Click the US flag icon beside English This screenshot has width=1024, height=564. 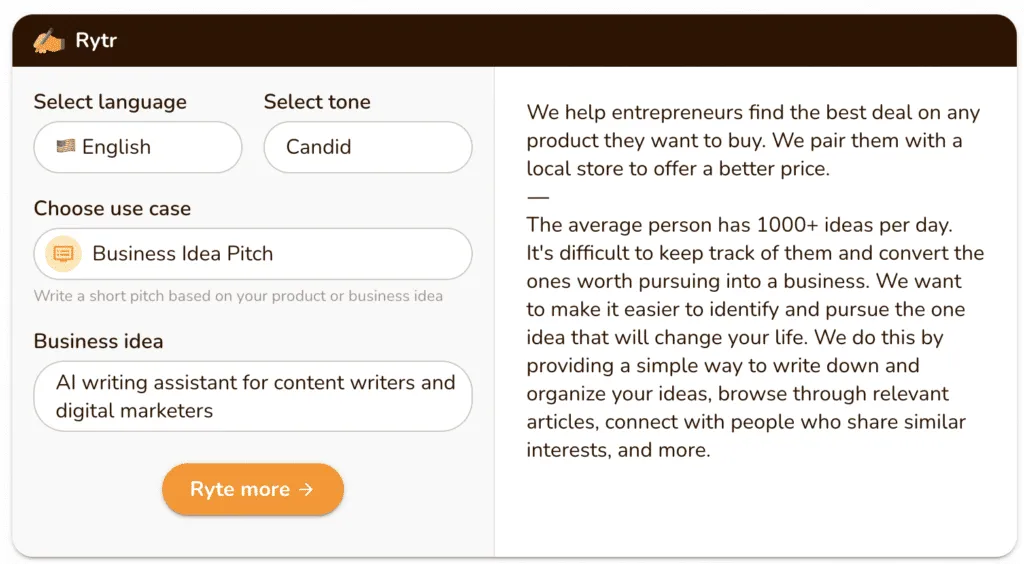point(66,146)
